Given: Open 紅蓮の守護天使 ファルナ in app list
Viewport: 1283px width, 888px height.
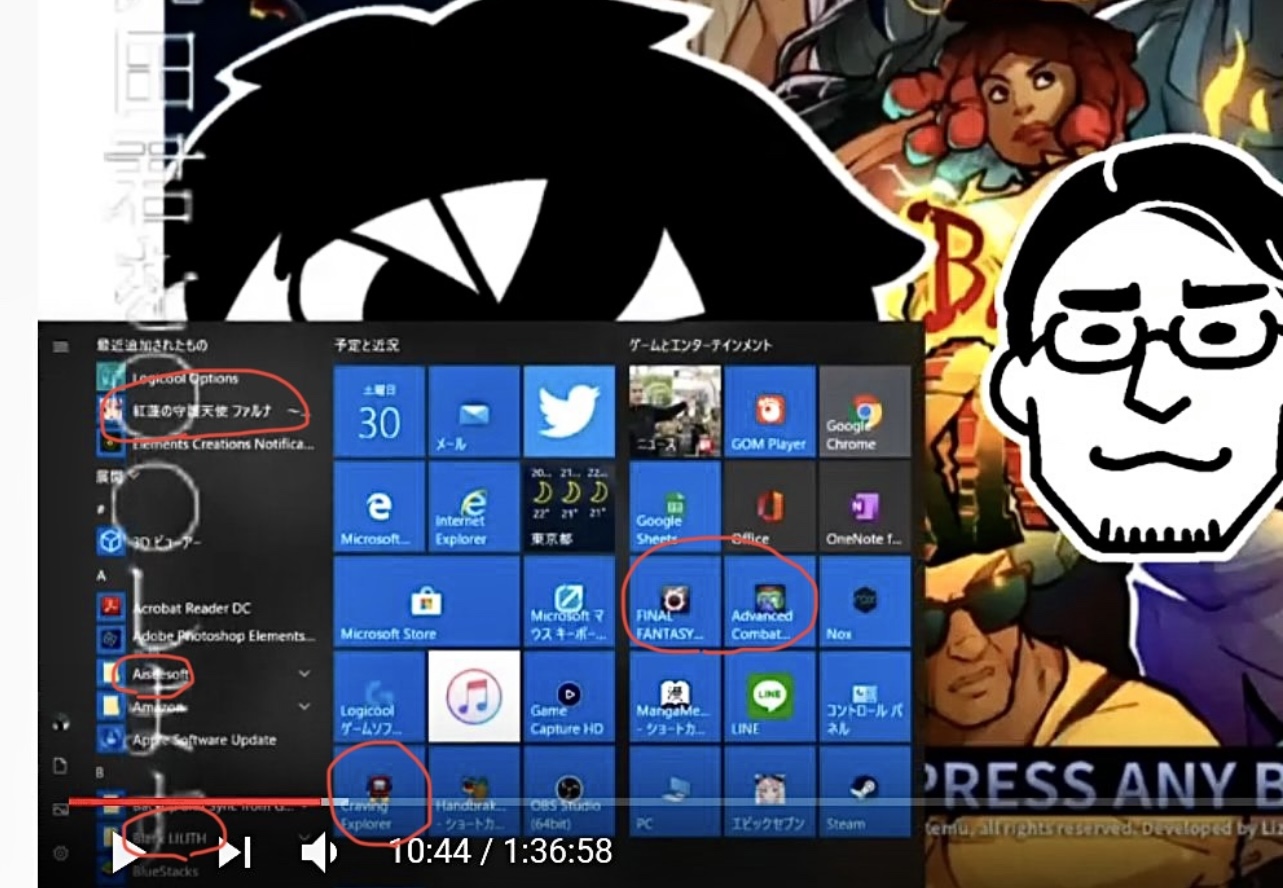Looking at the screenshot, I should (x=205, y=410).
